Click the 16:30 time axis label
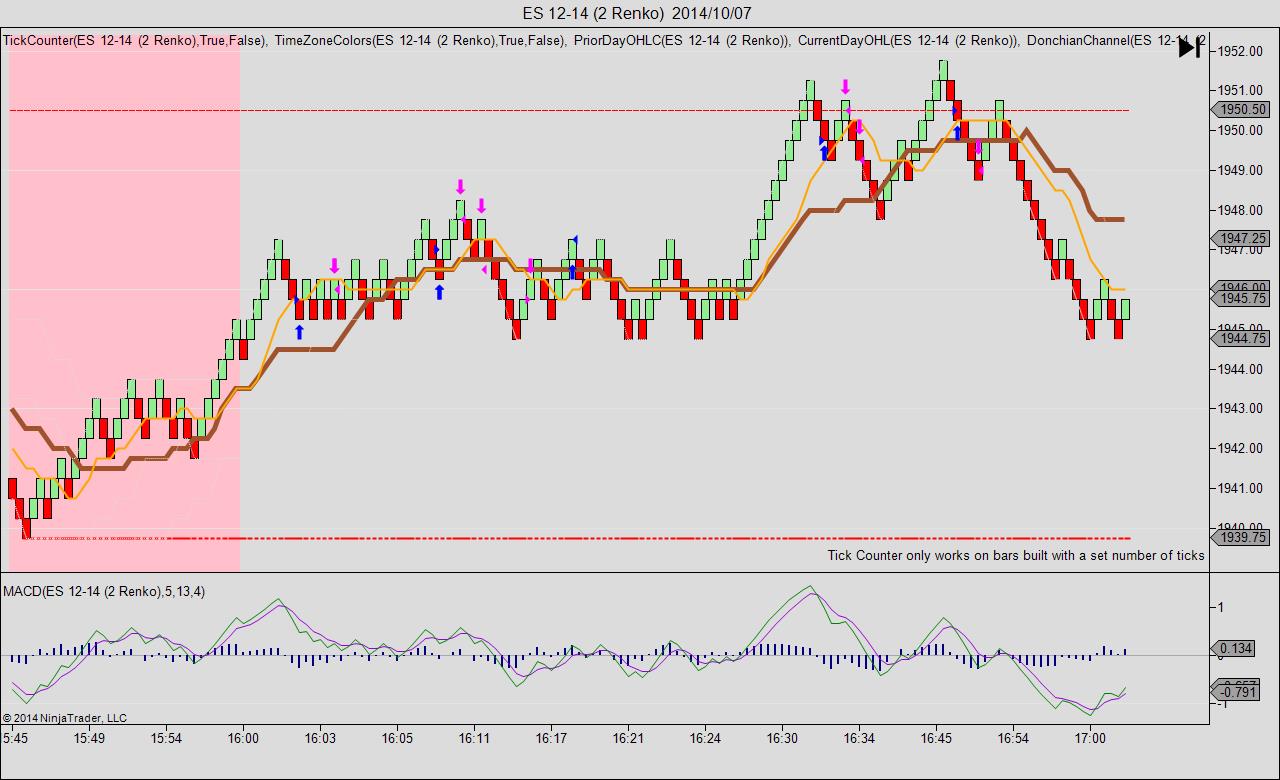Image resolution: width=1280 pixels, height=780 pixels. 782,738
